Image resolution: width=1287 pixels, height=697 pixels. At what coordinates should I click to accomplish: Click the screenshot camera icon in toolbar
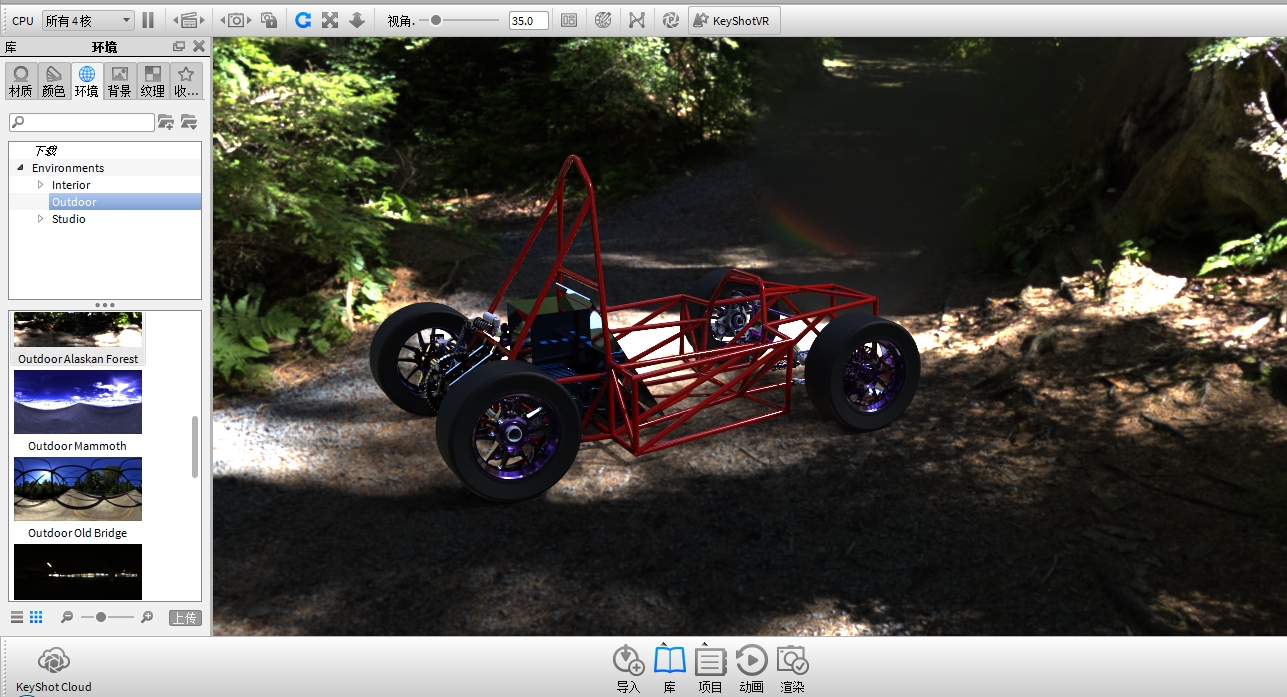click(x=235, y=19)
